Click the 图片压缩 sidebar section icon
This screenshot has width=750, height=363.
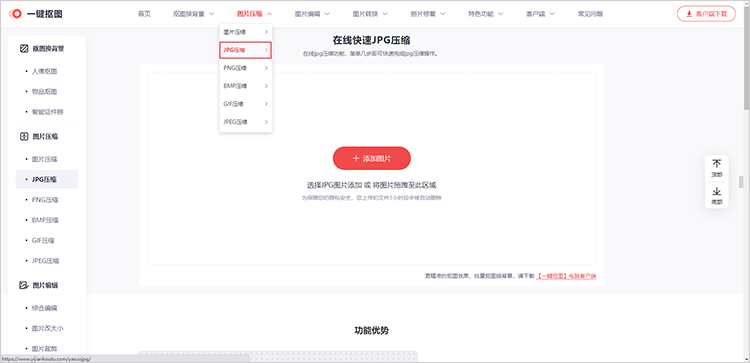[x=24, y=136]
